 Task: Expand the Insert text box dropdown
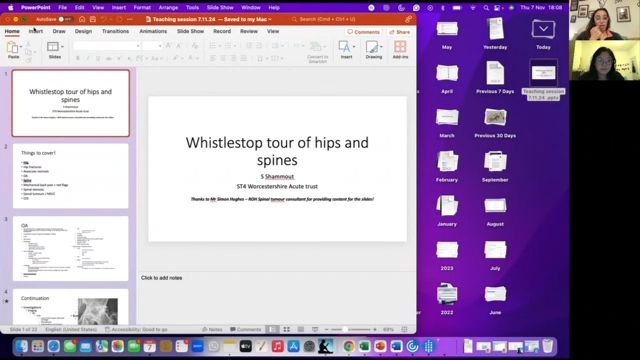point(353,47)
